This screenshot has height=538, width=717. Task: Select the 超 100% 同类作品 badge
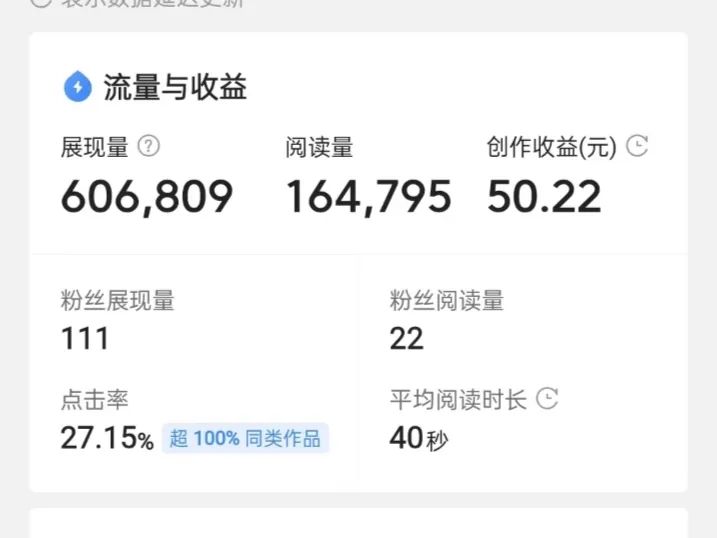coord(245,438)
